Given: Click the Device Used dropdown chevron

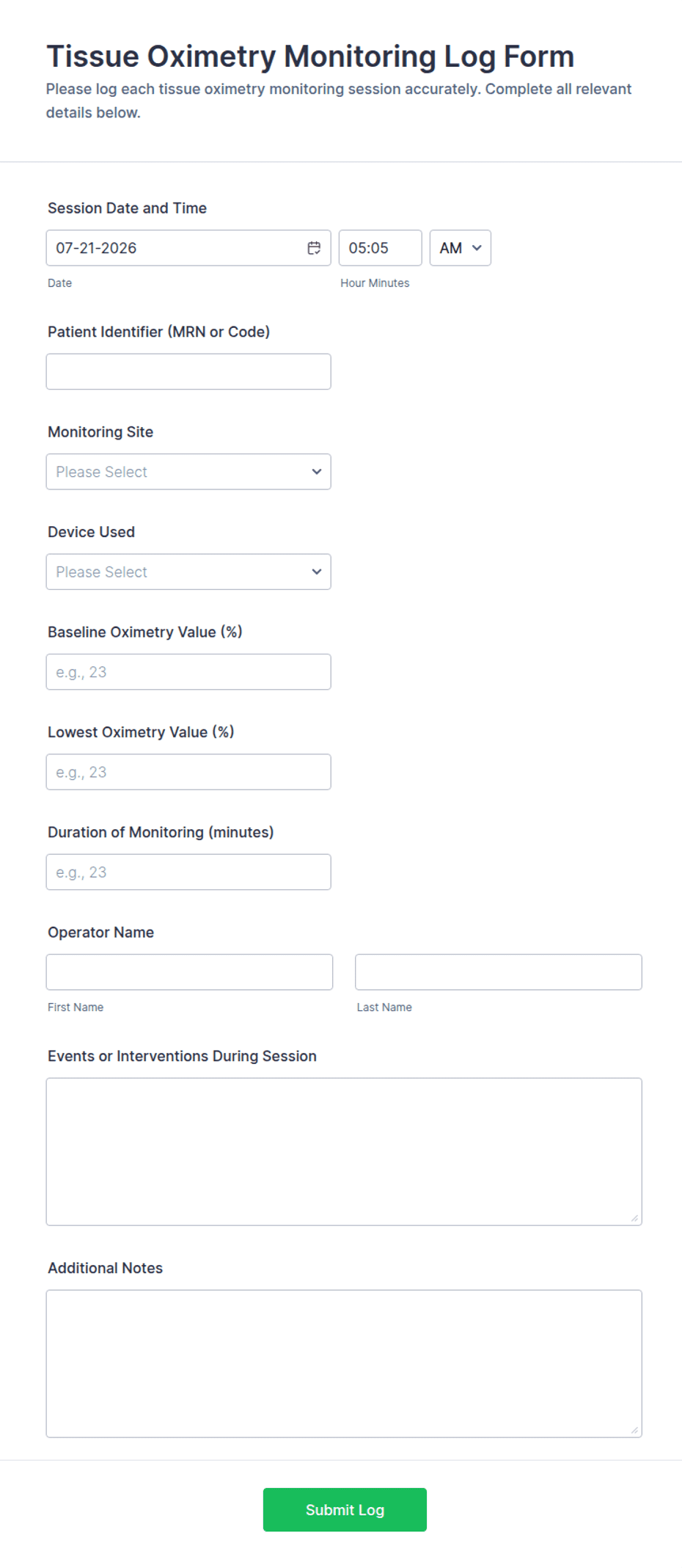Looking at the screenshot, I should click(x=317, y=572).
